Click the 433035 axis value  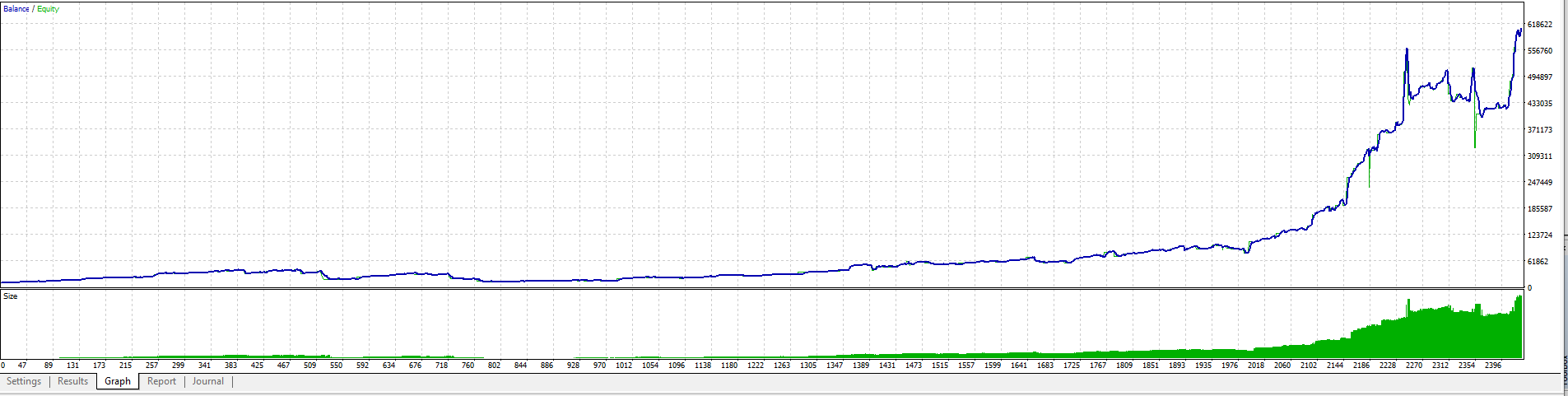click(x=1540, y=104)
